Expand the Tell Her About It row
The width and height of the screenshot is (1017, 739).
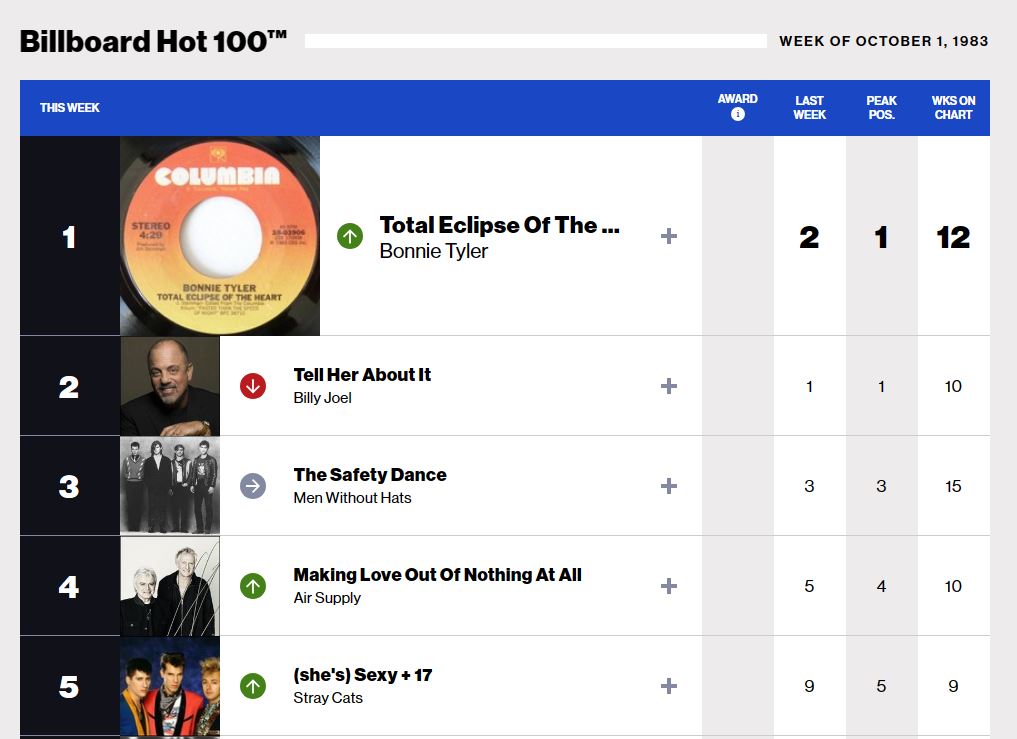(x=669, y=386)
